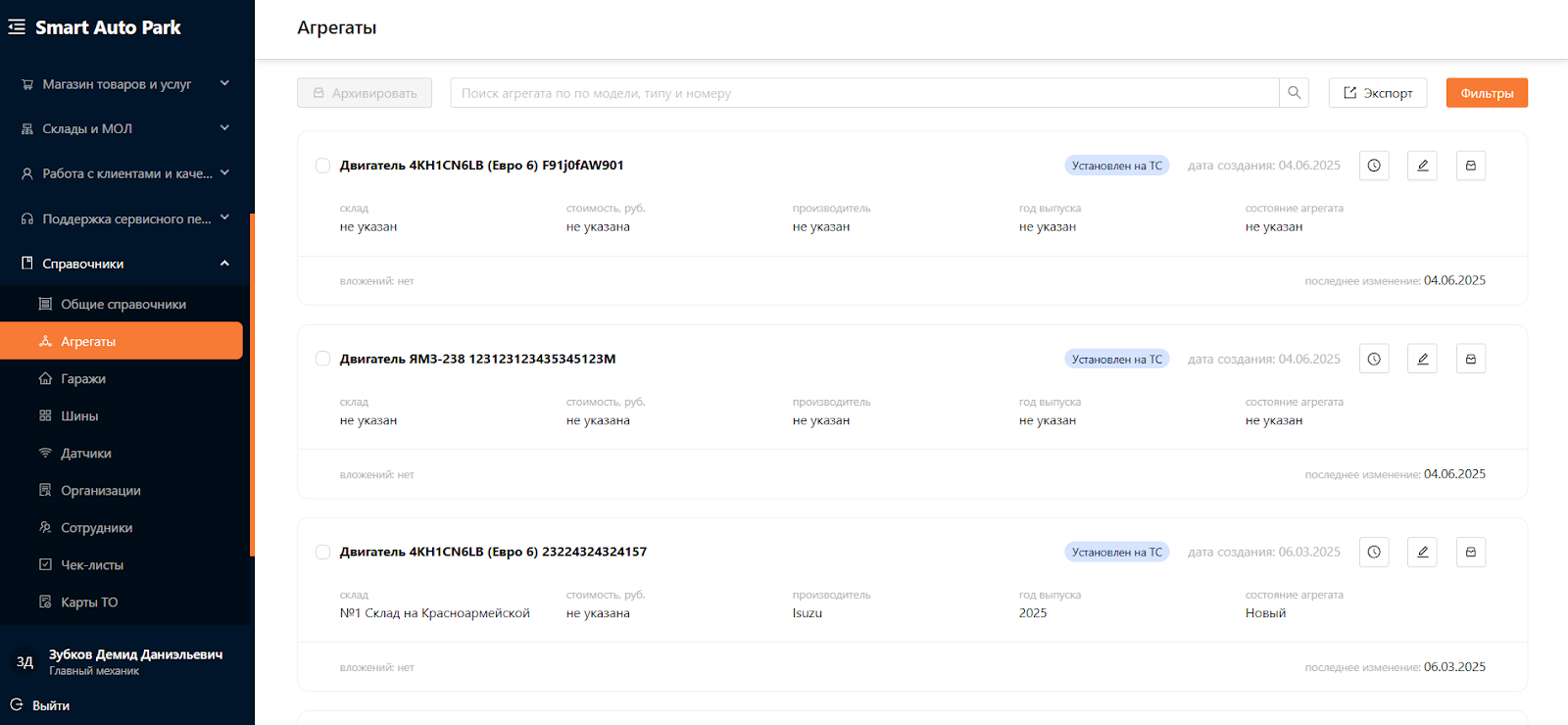This screenshot has height=725, width=1568.
Task: Archive engine 23224324324157 via its archive icon
Action: tap(1470, 553)
